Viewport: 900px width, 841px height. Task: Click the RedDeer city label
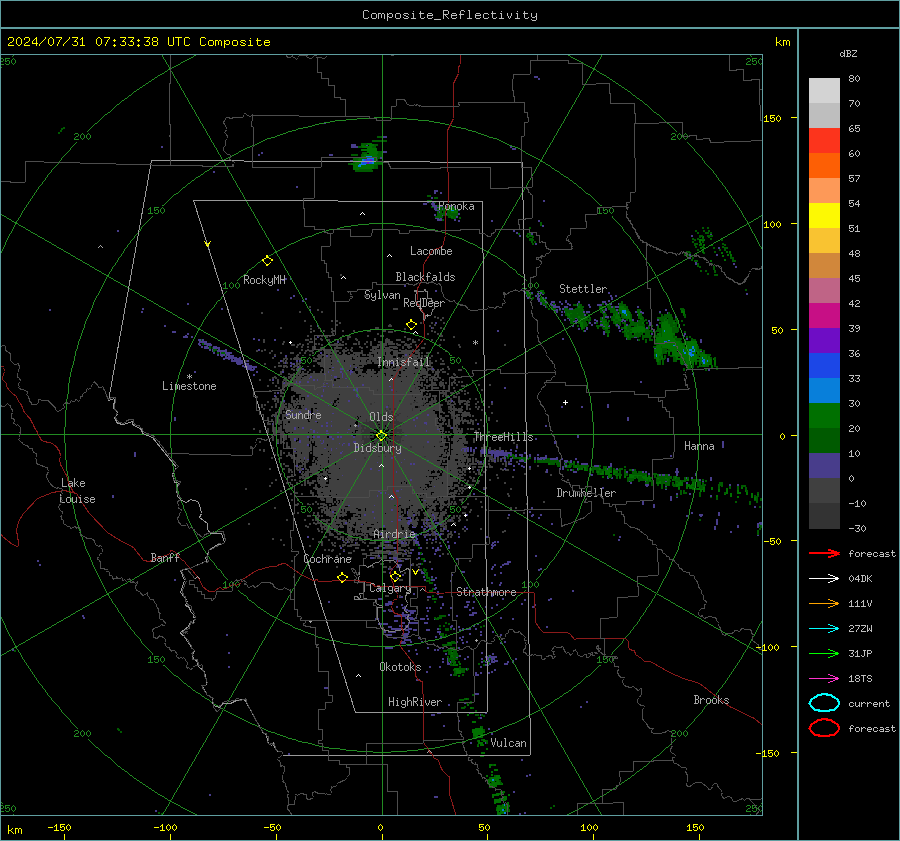[424, 303]
